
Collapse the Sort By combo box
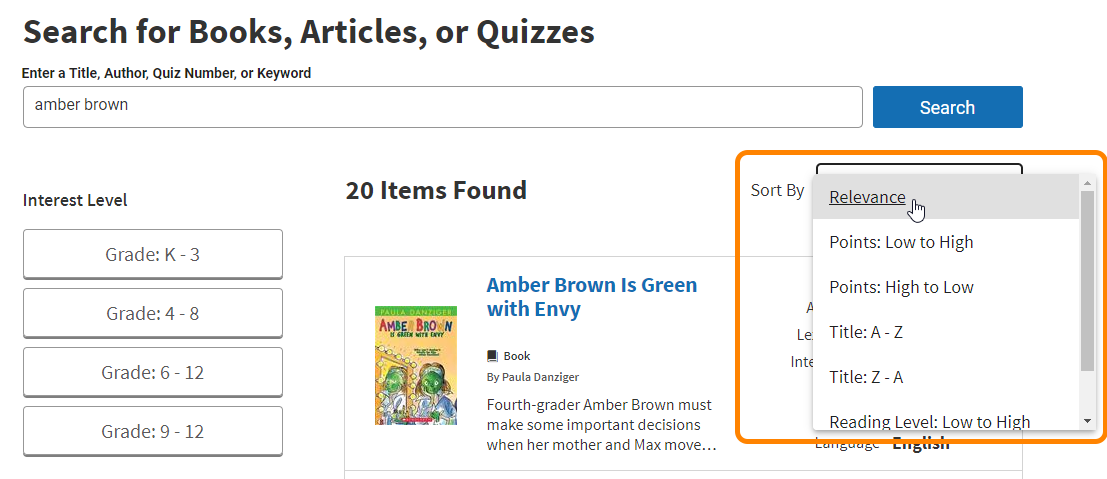click(918, 168)
